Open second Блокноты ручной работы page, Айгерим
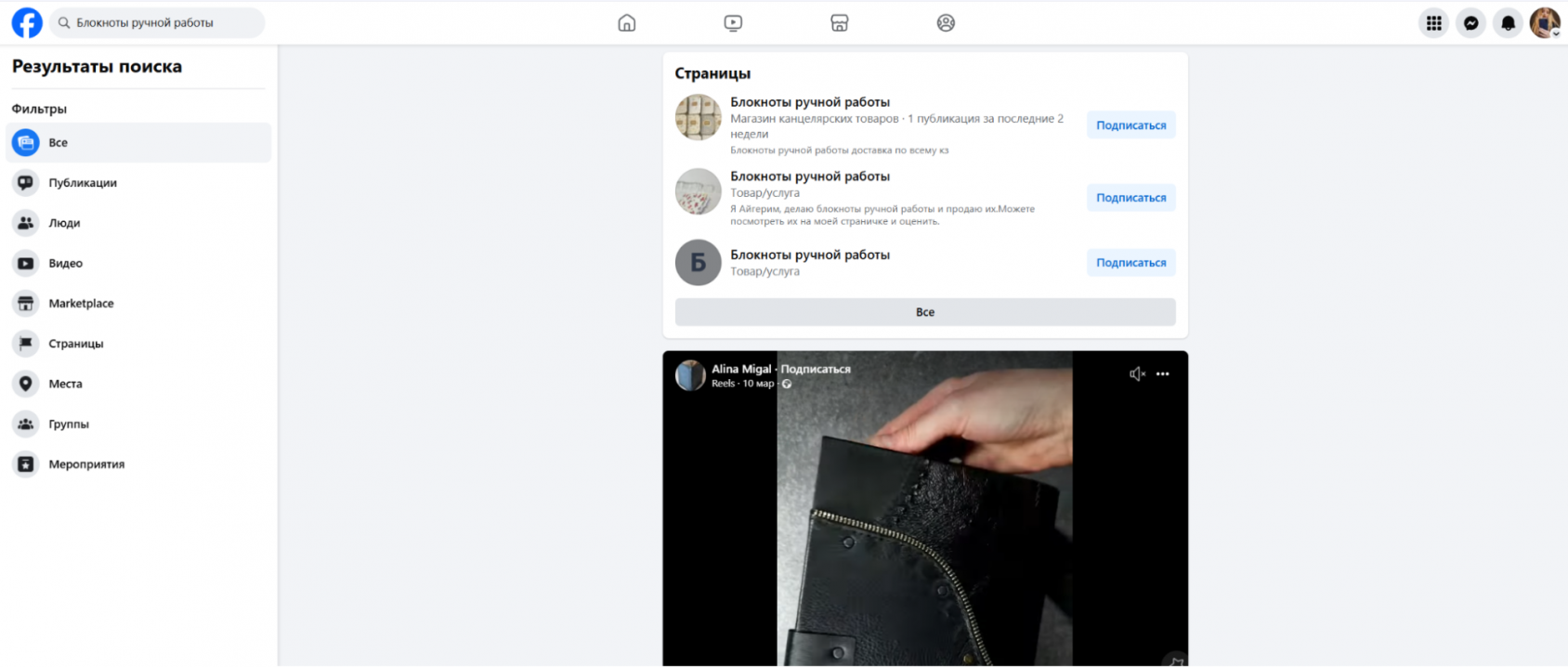The height and width of the screenshot is (667, 1568). (x=810, y=177)
